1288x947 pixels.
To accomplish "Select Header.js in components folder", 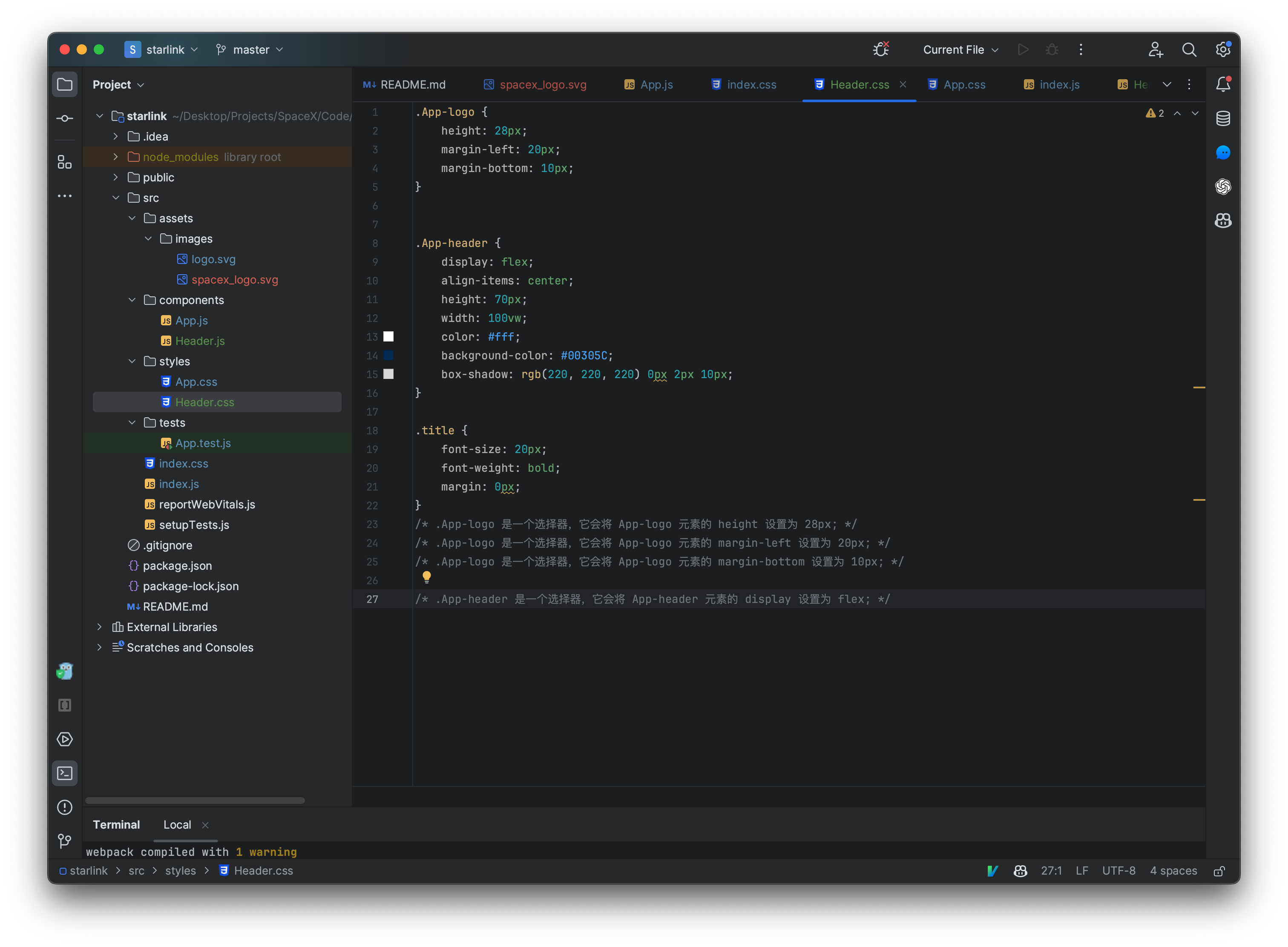I will click(199, 340).
